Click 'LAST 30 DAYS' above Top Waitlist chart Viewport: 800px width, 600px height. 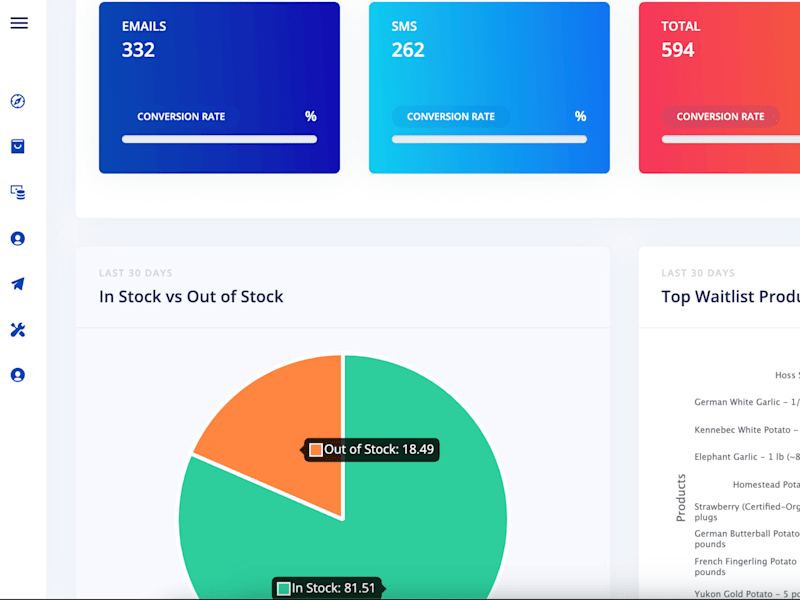[698, 273]
